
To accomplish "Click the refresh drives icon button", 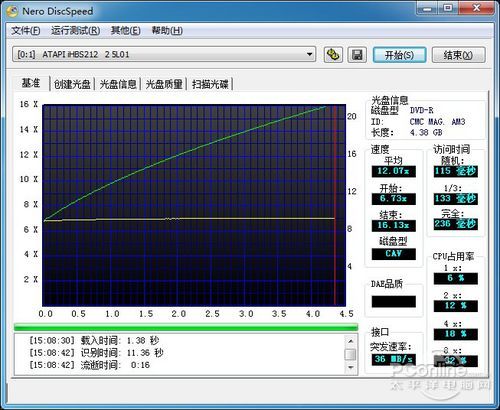I will coord(333,55).
